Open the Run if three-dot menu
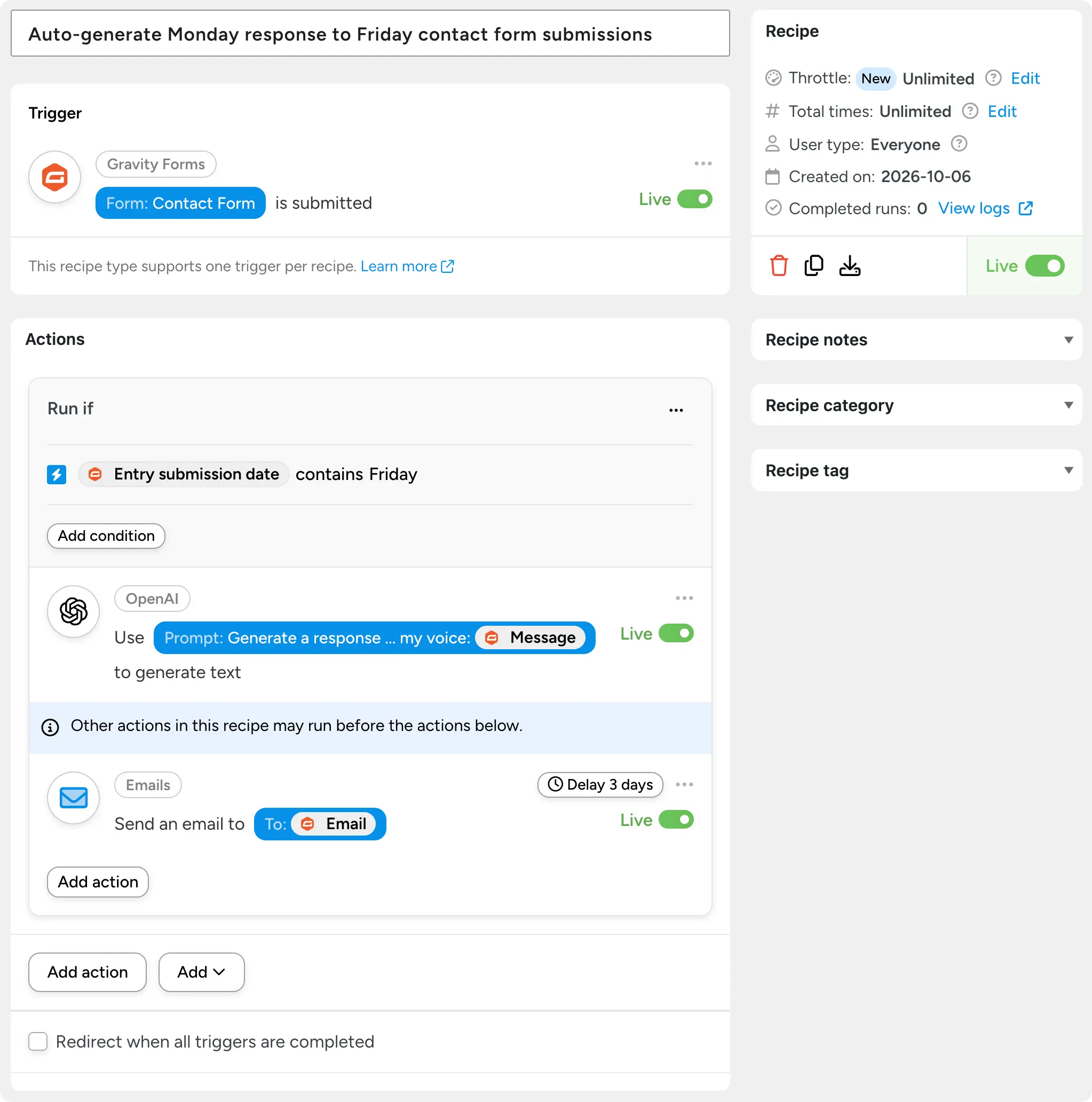 pyautogui.click(x=676, y=410)
